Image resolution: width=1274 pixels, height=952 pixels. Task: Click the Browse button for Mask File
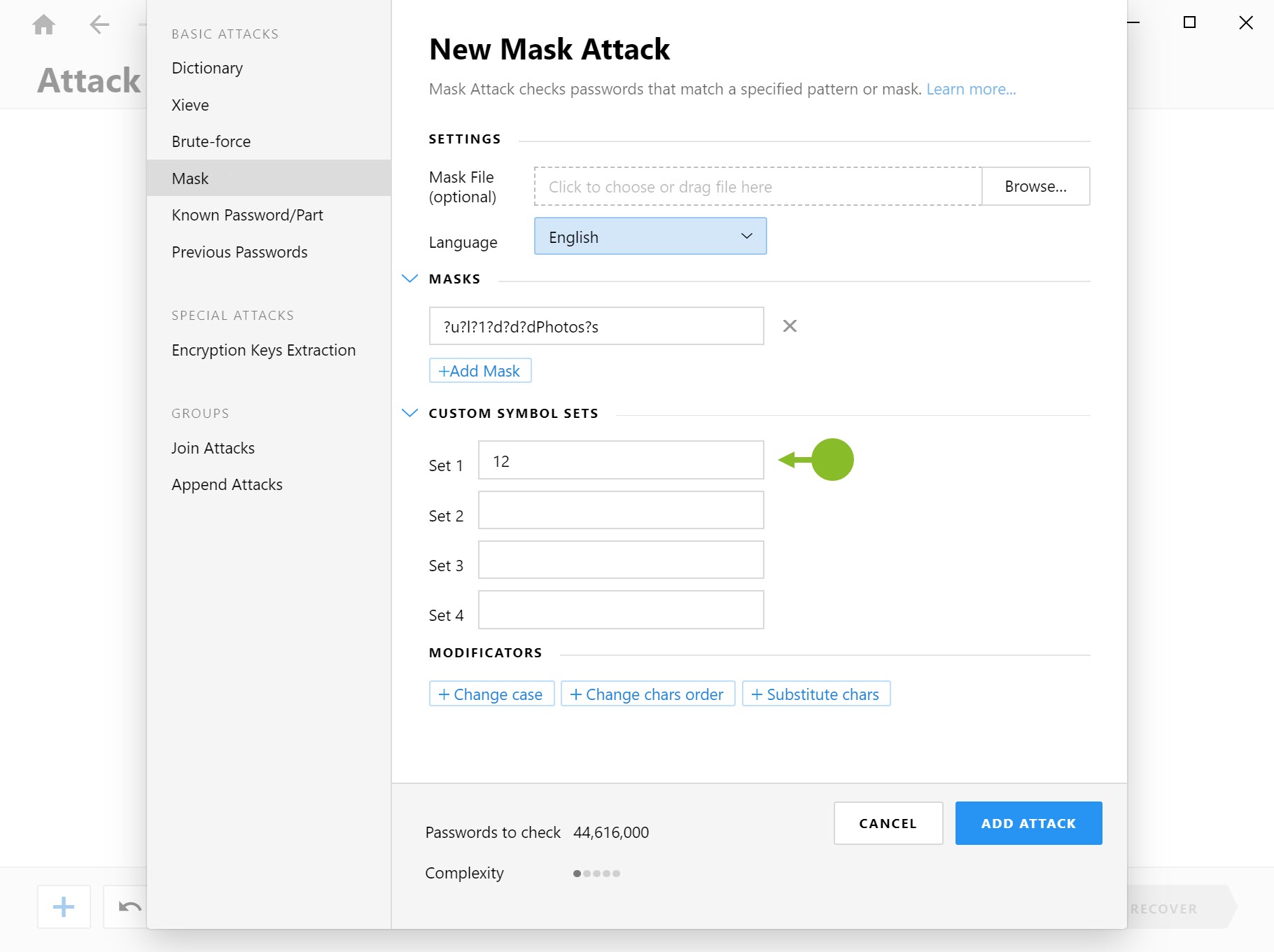pos(1035,186)
